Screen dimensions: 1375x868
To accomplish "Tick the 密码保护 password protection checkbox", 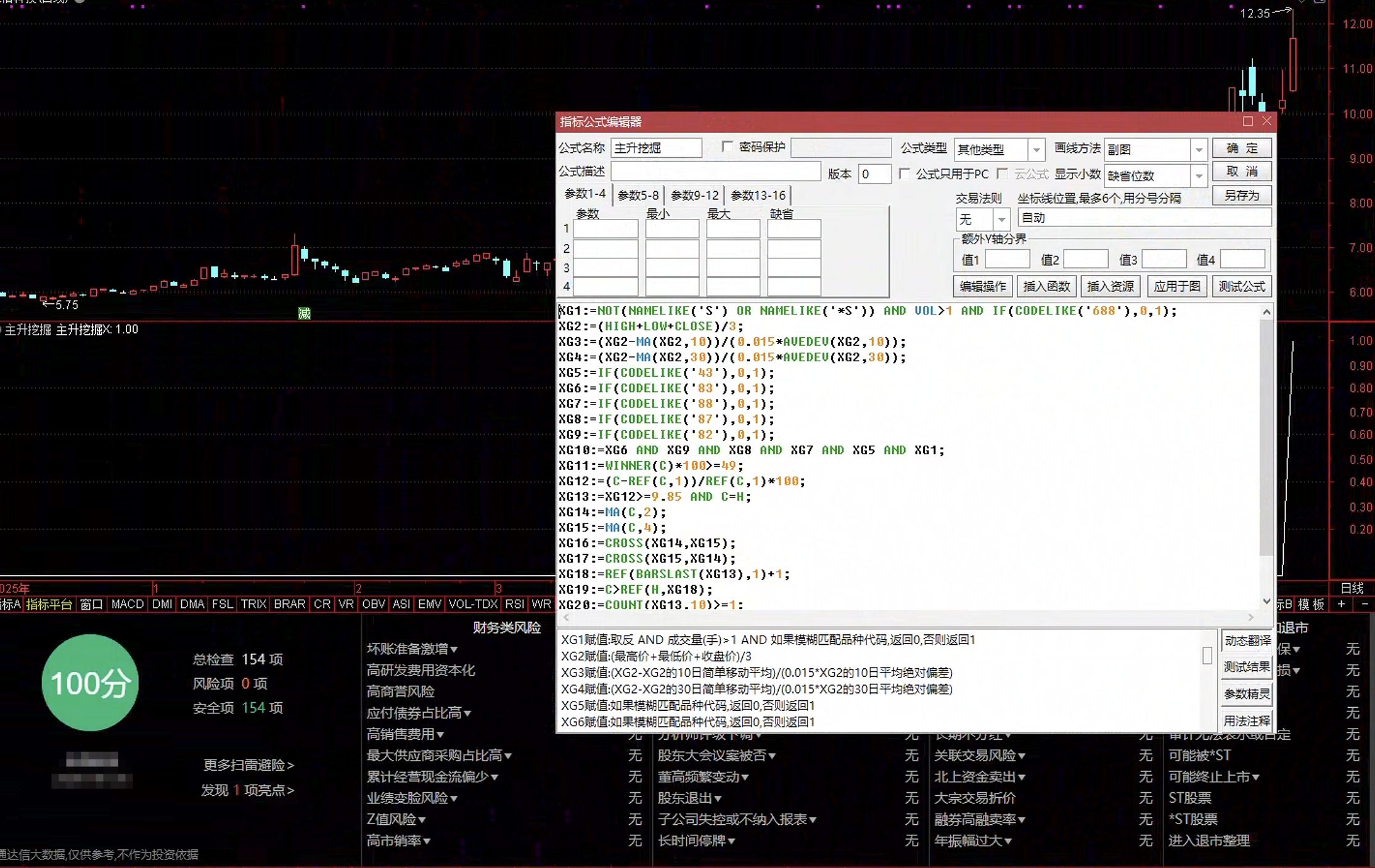I will coord(727,147).
